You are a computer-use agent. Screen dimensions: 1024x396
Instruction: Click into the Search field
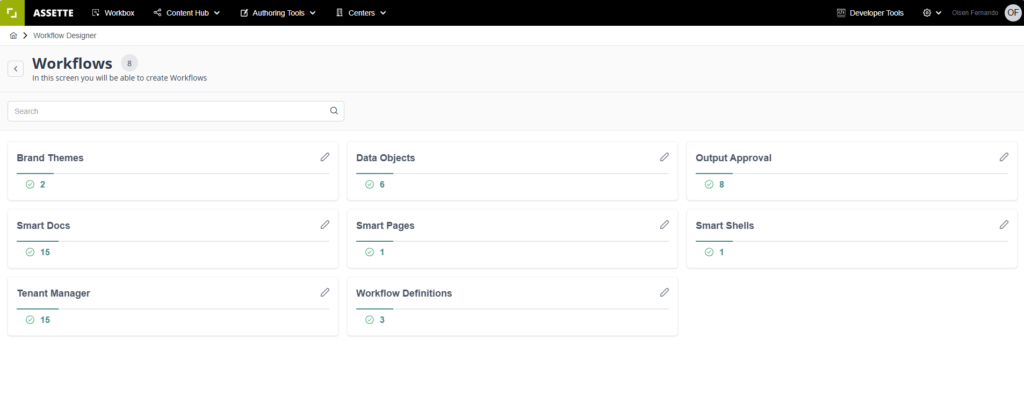pyautogui.click(x=176, y=111)
